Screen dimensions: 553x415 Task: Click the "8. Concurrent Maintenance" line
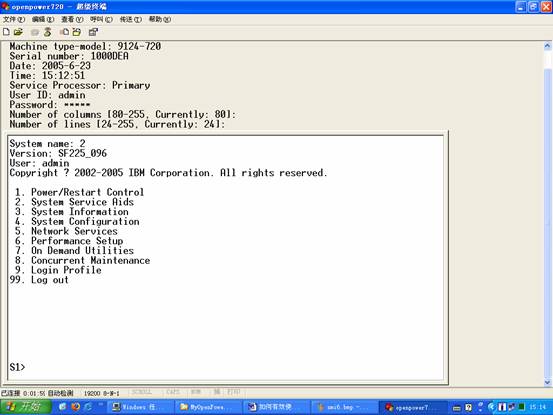coord(83,261)
